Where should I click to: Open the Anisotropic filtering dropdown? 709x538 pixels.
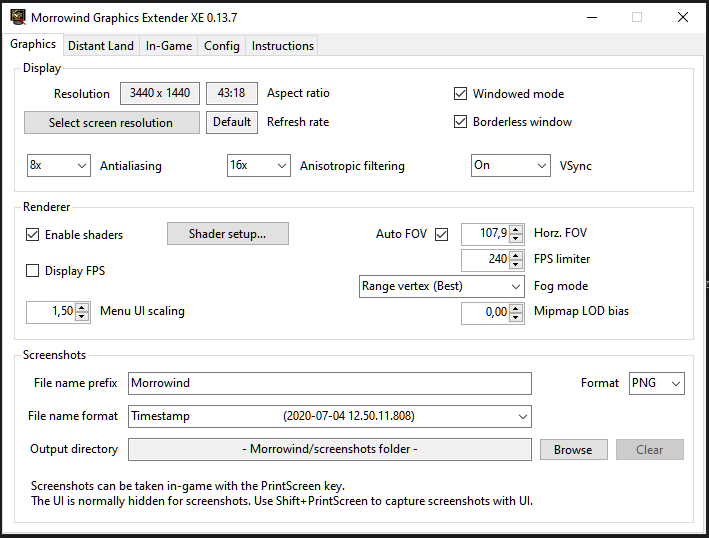(x=259, y=165)
